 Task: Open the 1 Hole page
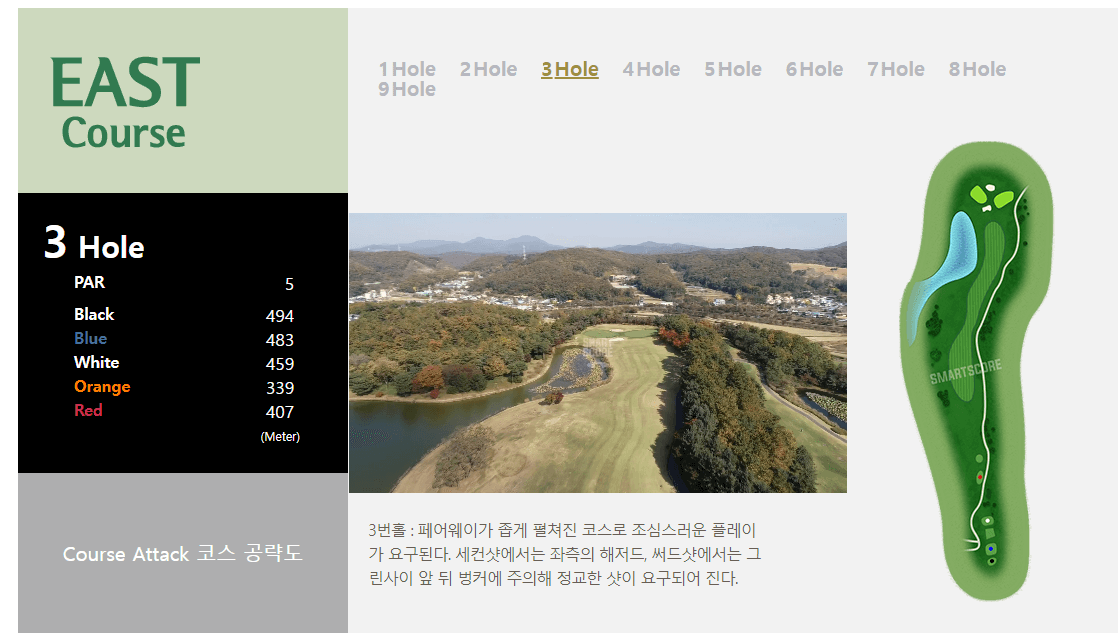(x=407, y=69)
